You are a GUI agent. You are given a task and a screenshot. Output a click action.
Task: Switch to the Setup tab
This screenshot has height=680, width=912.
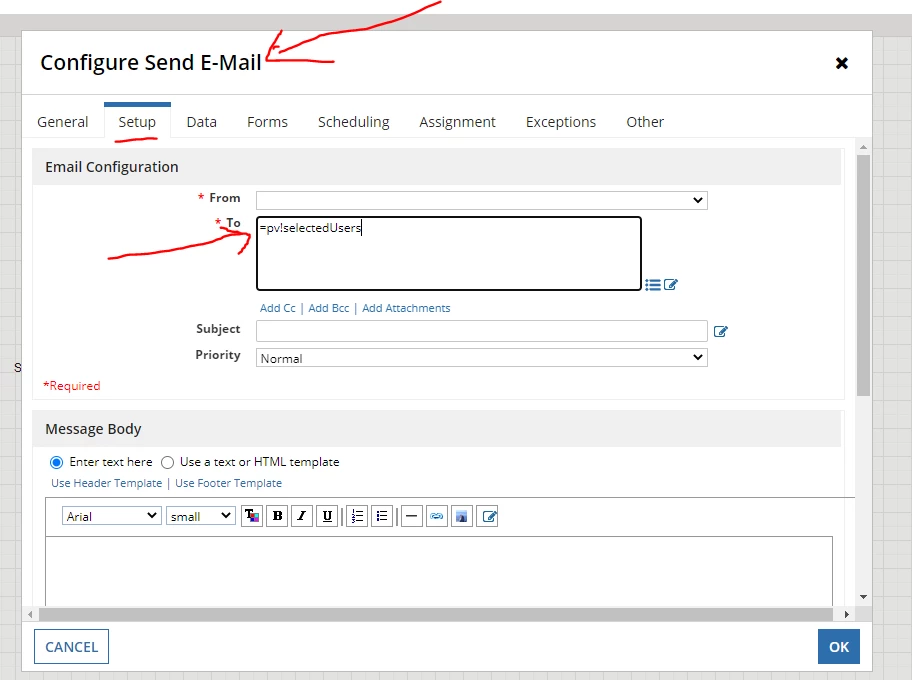coord(137,122)
